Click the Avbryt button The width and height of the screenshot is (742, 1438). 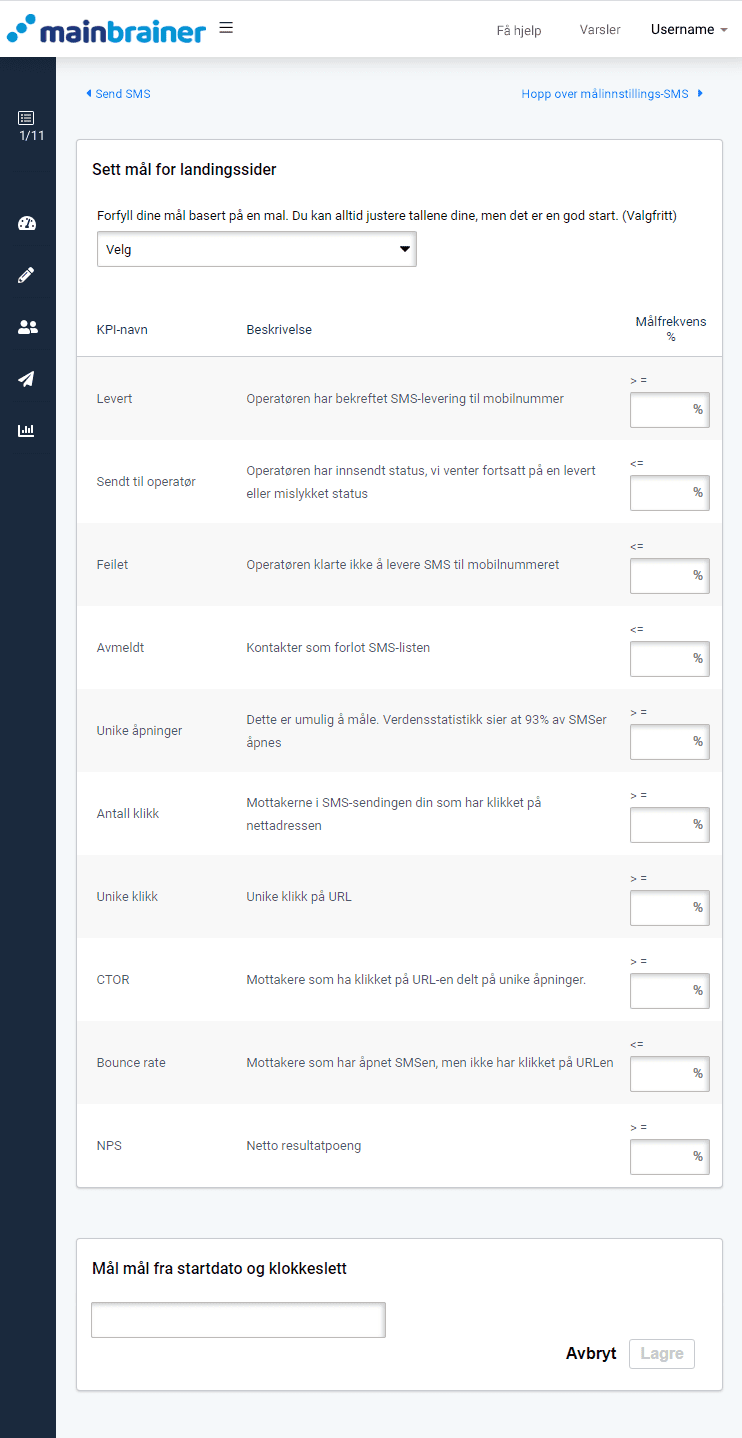[591, 1354]
